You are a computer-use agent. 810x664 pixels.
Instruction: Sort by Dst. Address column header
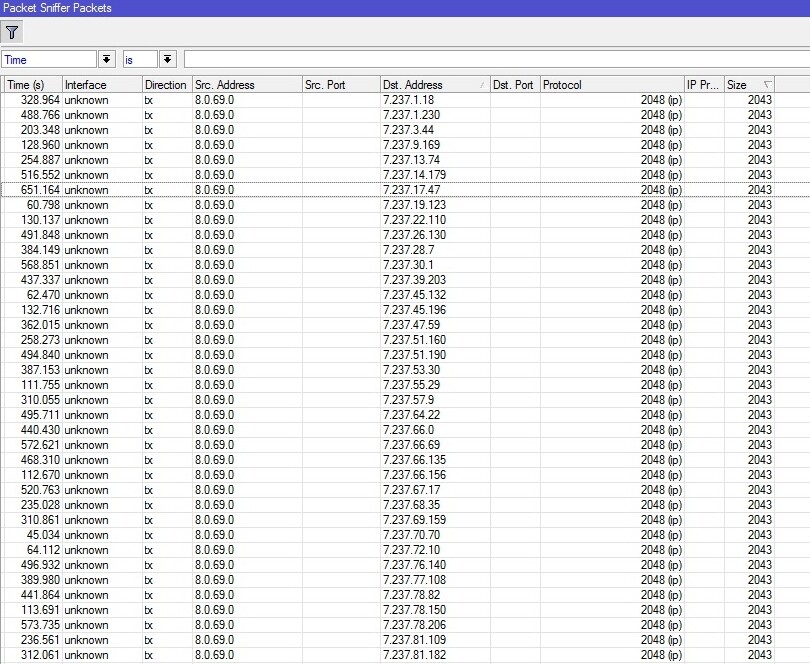[435, 85]
